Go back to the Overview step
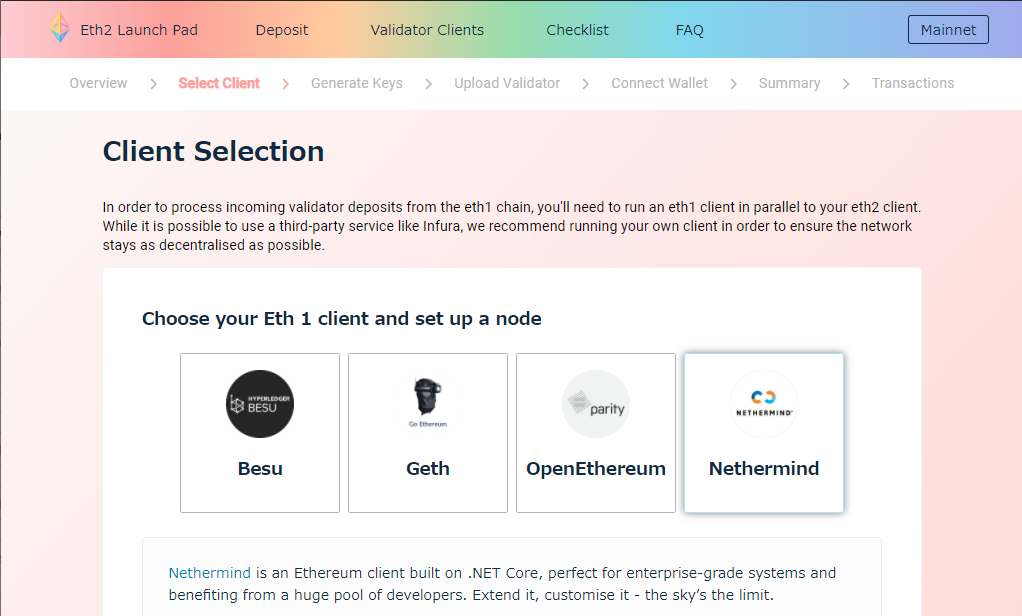 coord(98,83)
